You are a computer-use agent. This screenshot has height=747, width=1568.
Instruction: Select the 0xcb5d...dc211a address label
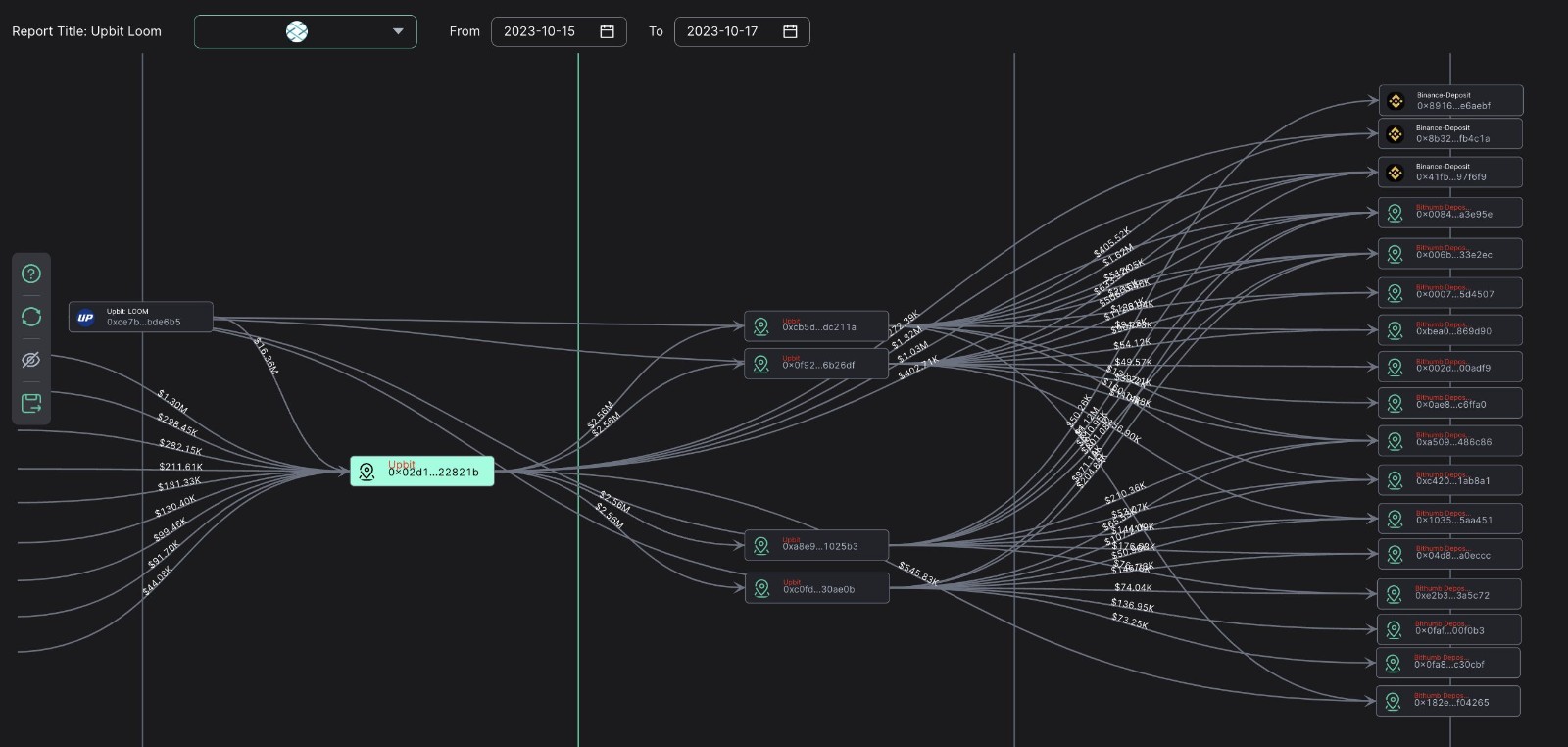tap(819, 327)
